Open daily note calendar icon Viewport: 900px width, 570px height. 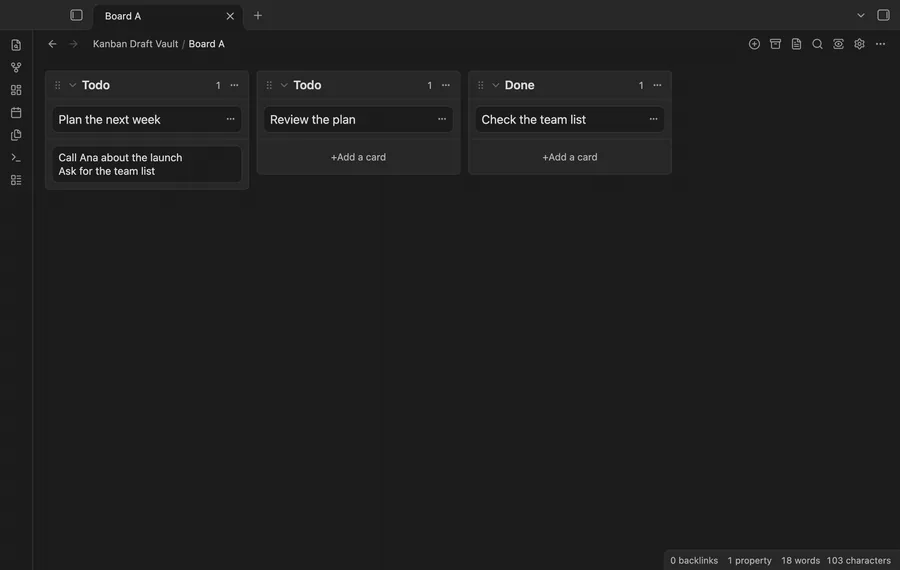[16, 113]
